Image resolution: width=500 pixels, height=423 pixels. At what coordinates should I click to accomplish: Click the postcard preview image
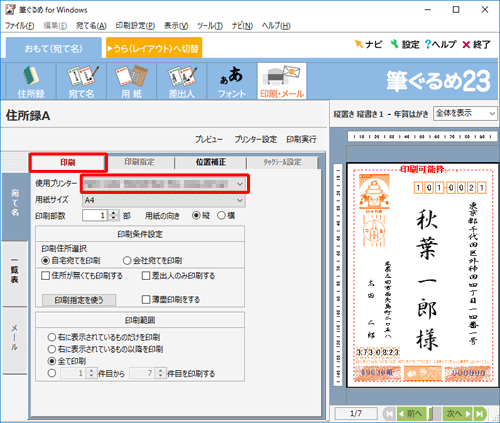click(423, 275)
